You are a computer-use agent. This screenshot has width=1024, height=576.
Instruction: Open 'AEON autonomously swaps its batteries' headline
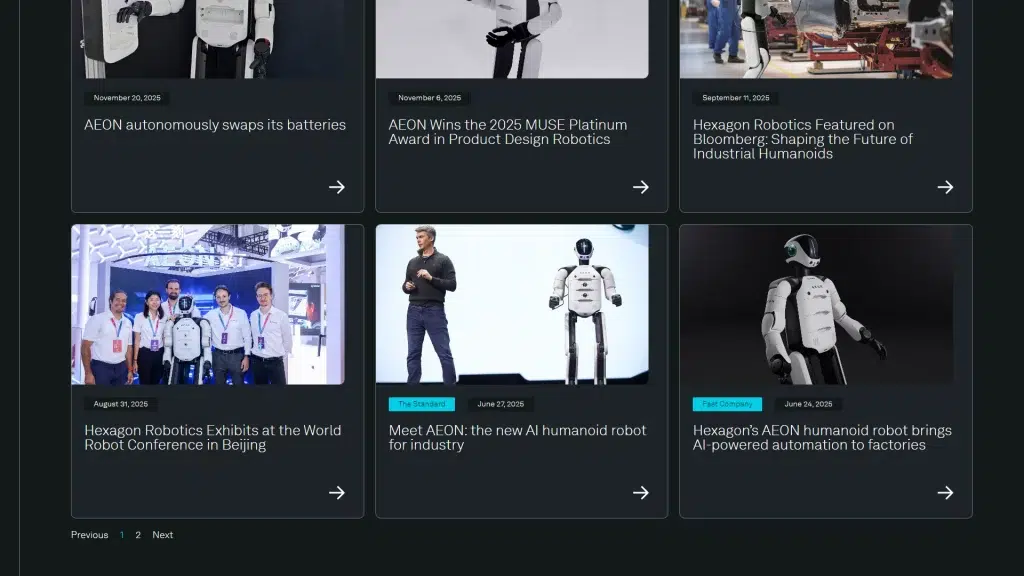(215, 125)
